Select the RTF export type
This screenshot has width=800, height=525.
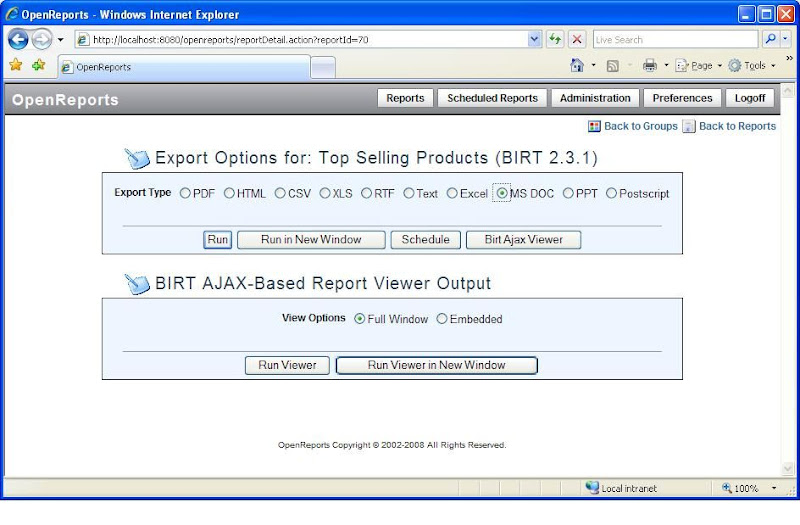(x=366, y=193)
